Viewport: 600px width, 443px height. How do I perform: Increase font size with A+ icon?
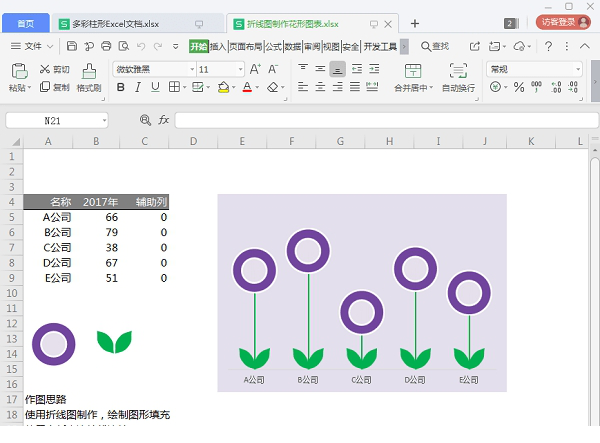coord(255,69)
